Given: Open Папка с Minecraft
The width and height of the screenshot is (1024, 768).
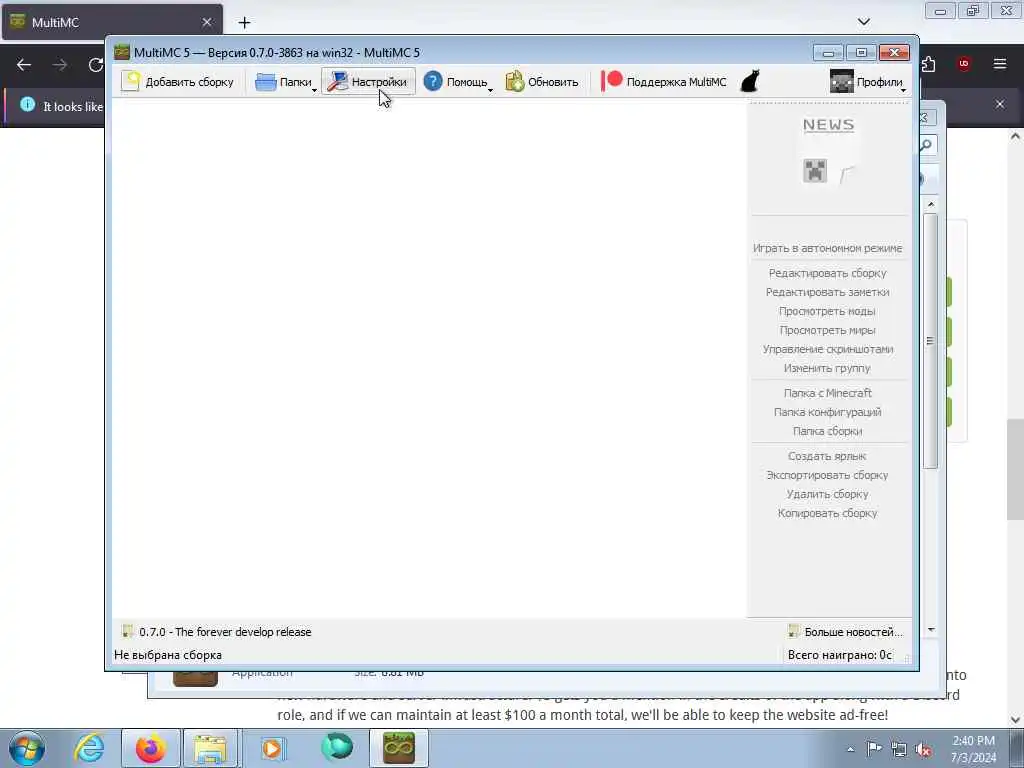Looking at the screenshot, I should (x=827, y=392).
